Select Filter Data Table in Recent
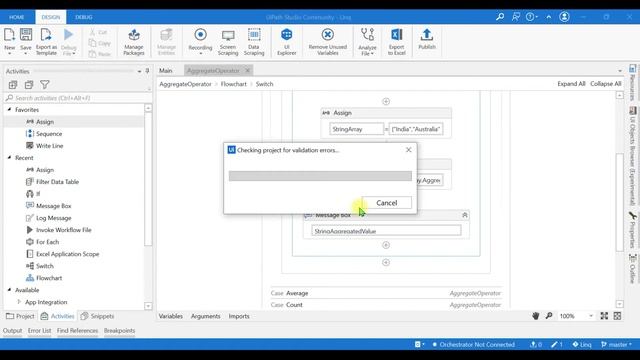 57,182
